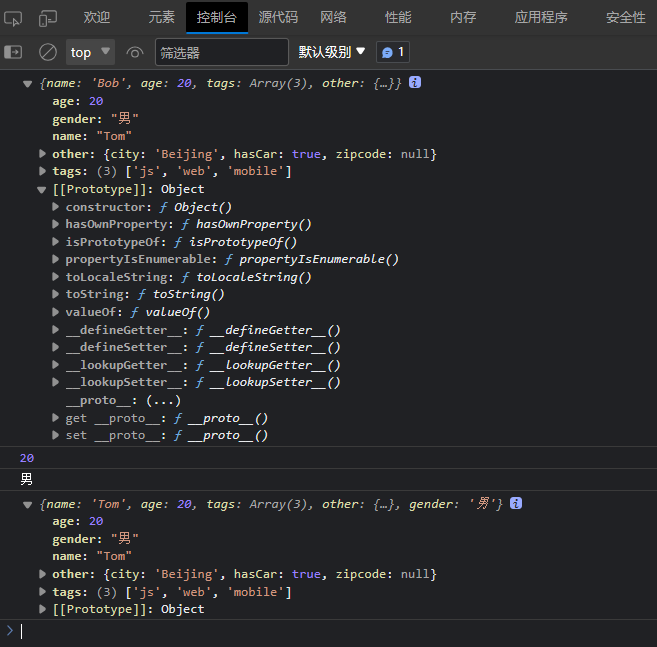Click age: 20 in first object
This screenshot has height=647, width=657.
78,101
